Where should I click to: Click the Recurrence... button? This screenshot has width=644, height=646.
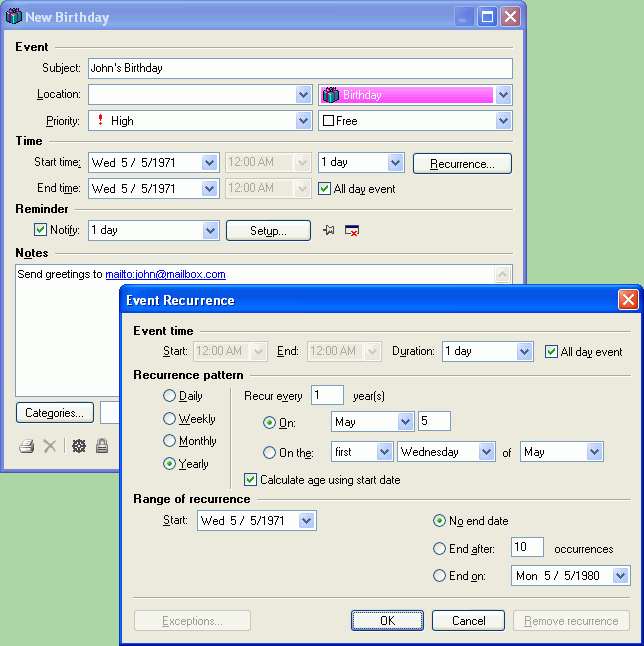coord(462,164)
